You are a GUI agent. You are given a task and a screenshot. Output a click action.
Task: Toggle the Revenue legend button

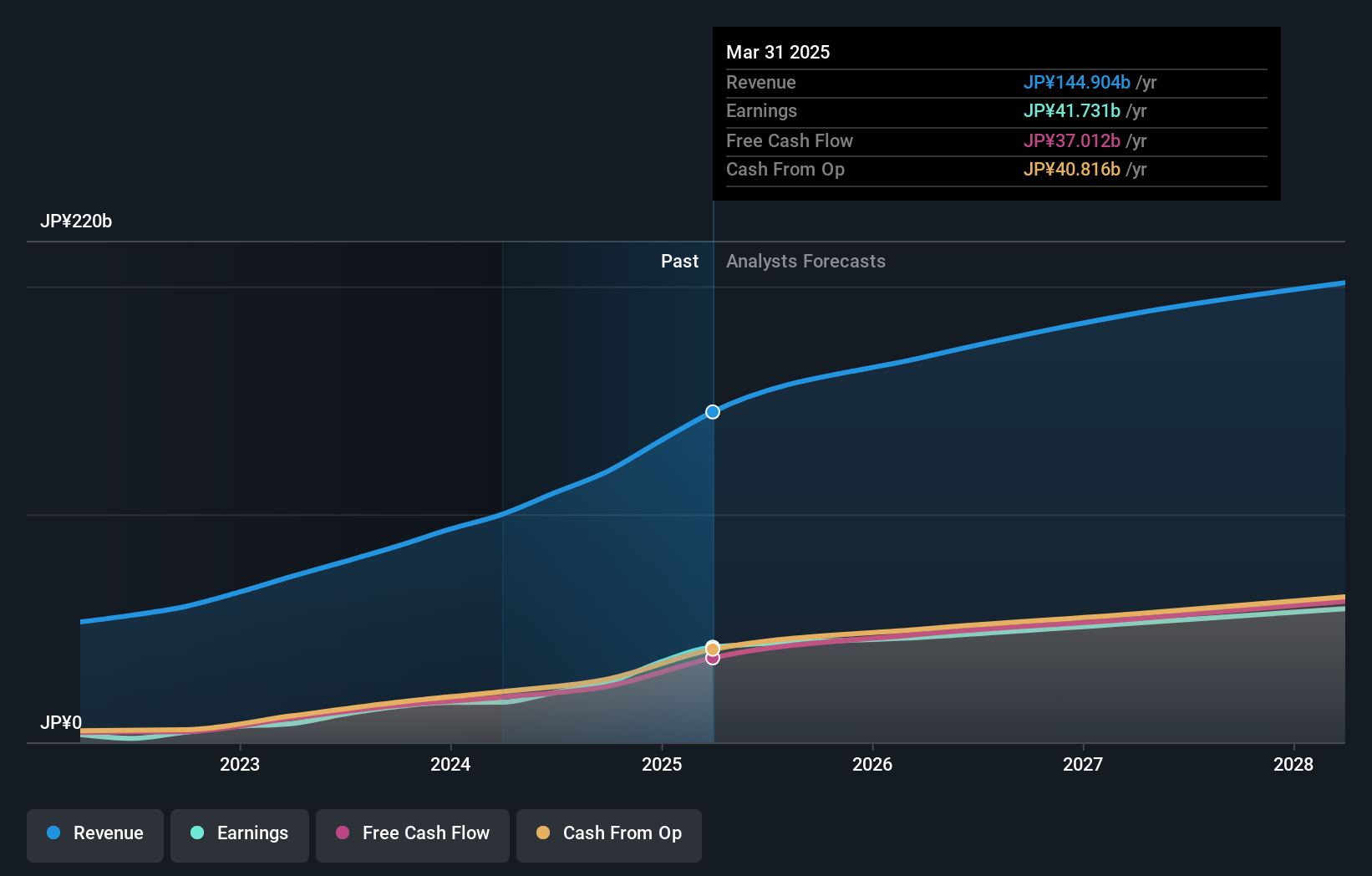(x=95, y=835)
